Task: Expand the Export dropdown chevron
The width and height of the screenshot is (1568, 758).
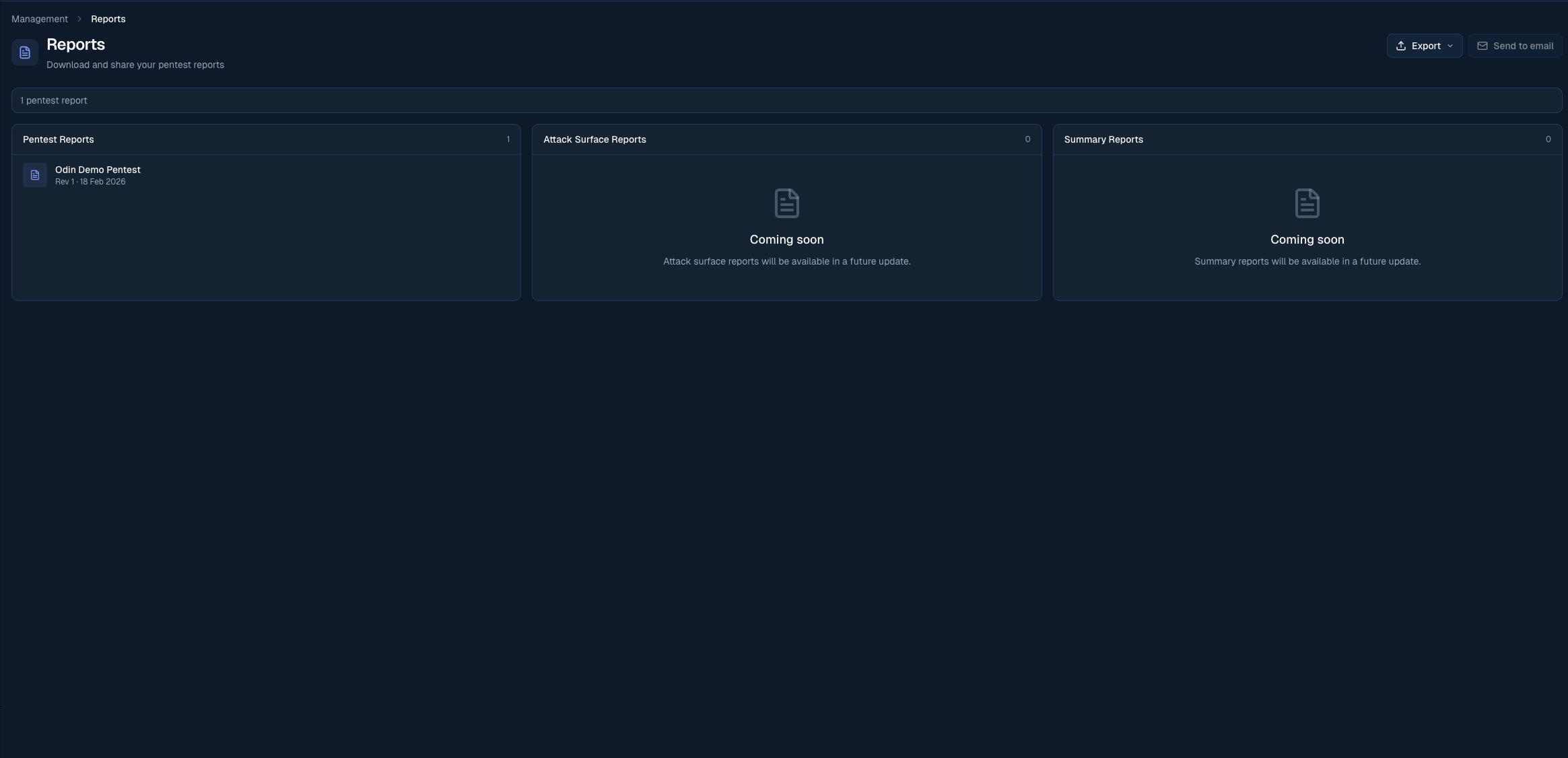Action: 1450,46
